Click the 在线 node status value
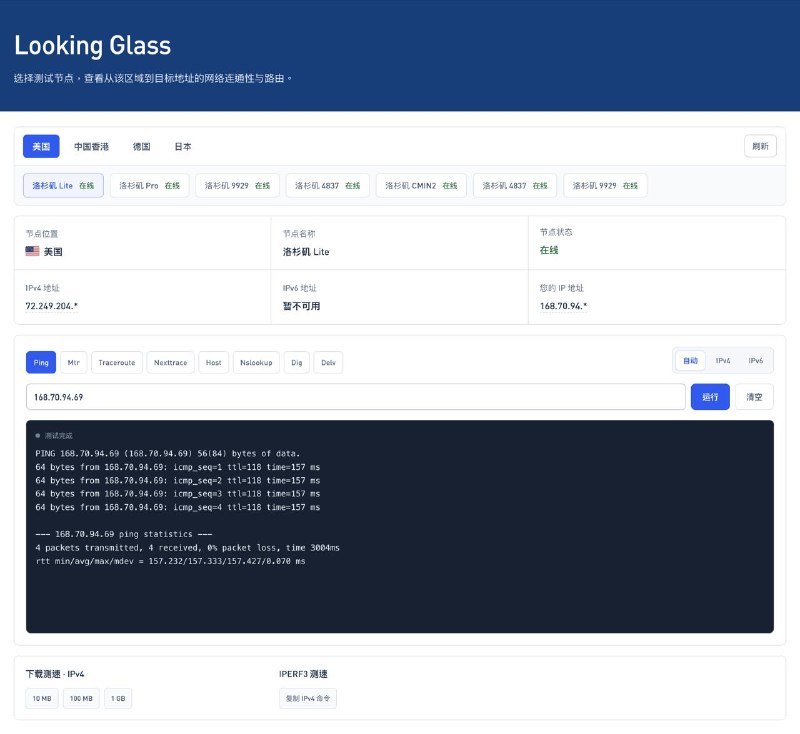 (549, 250)
